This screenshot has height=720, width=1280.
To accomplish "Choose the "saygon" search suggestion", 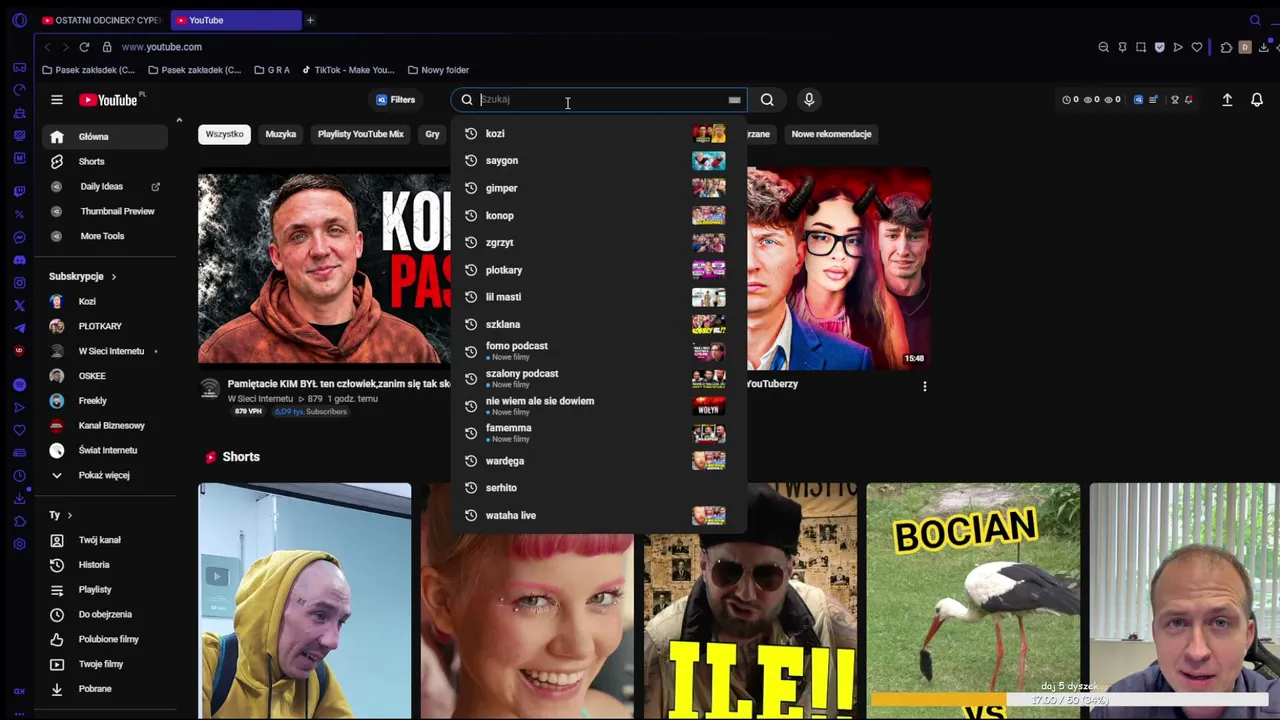I will pos(598,161).
